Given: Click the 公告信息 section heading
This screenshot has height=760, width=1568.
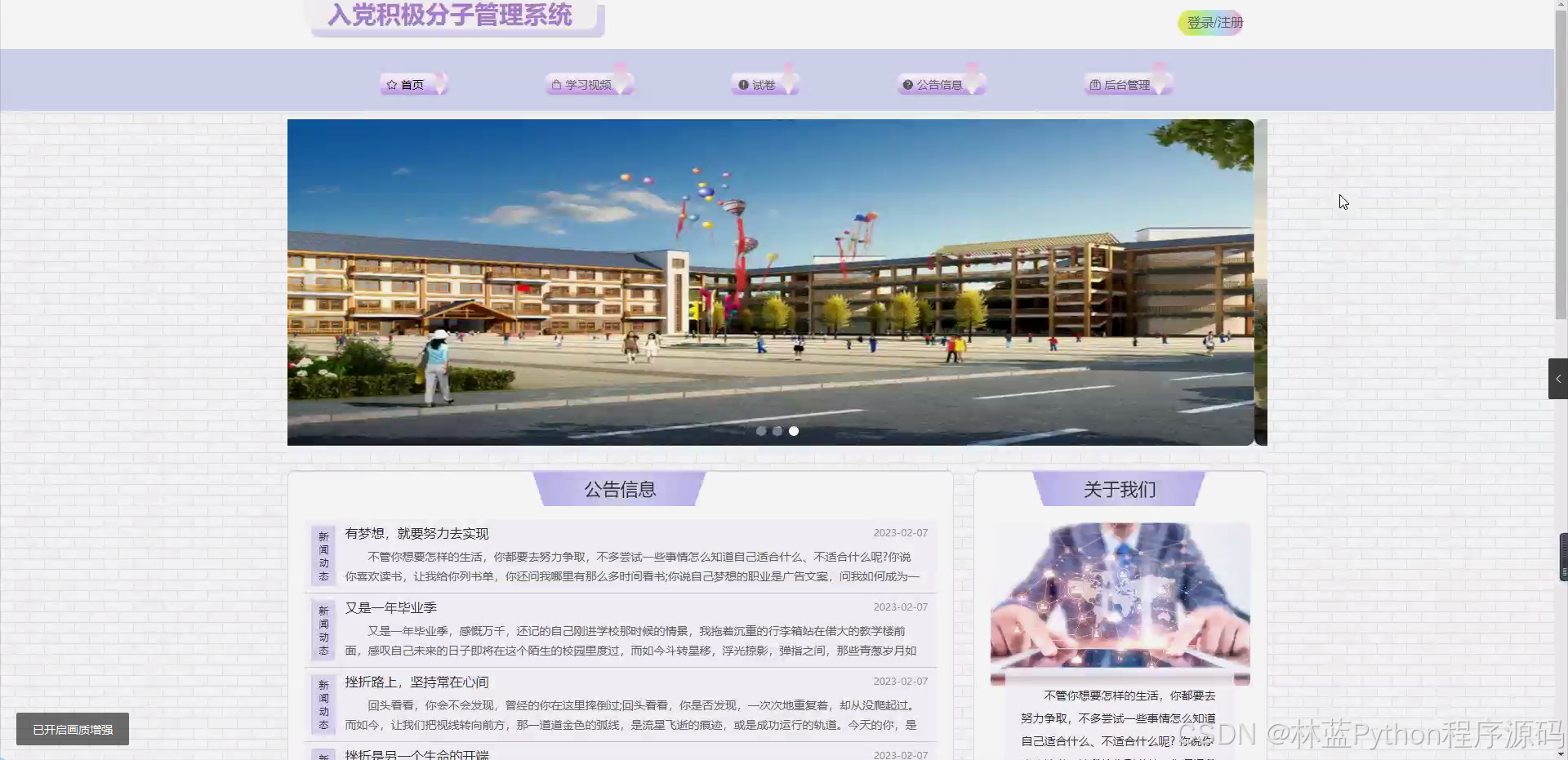Looking at the screenshot, I should click(x=620, y=489).
